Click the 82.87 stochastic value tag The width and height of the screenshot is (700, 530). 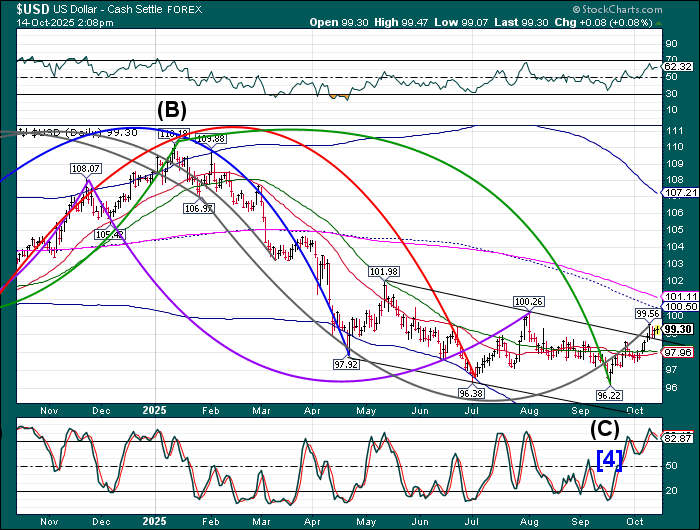(679, 438)
